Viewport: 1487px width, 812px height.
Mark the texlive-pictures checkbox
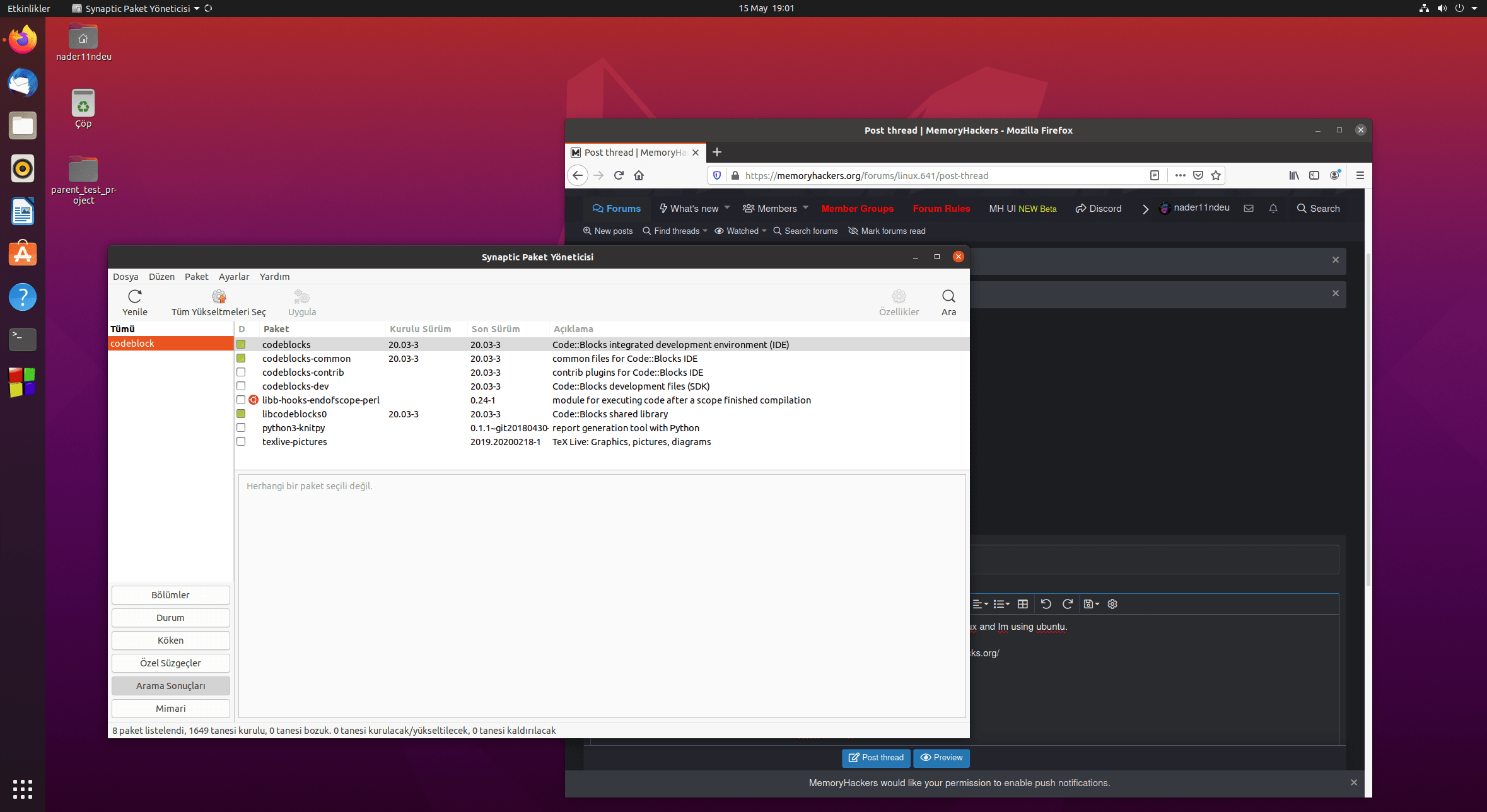pyautogui.click(x=241, y=441)
